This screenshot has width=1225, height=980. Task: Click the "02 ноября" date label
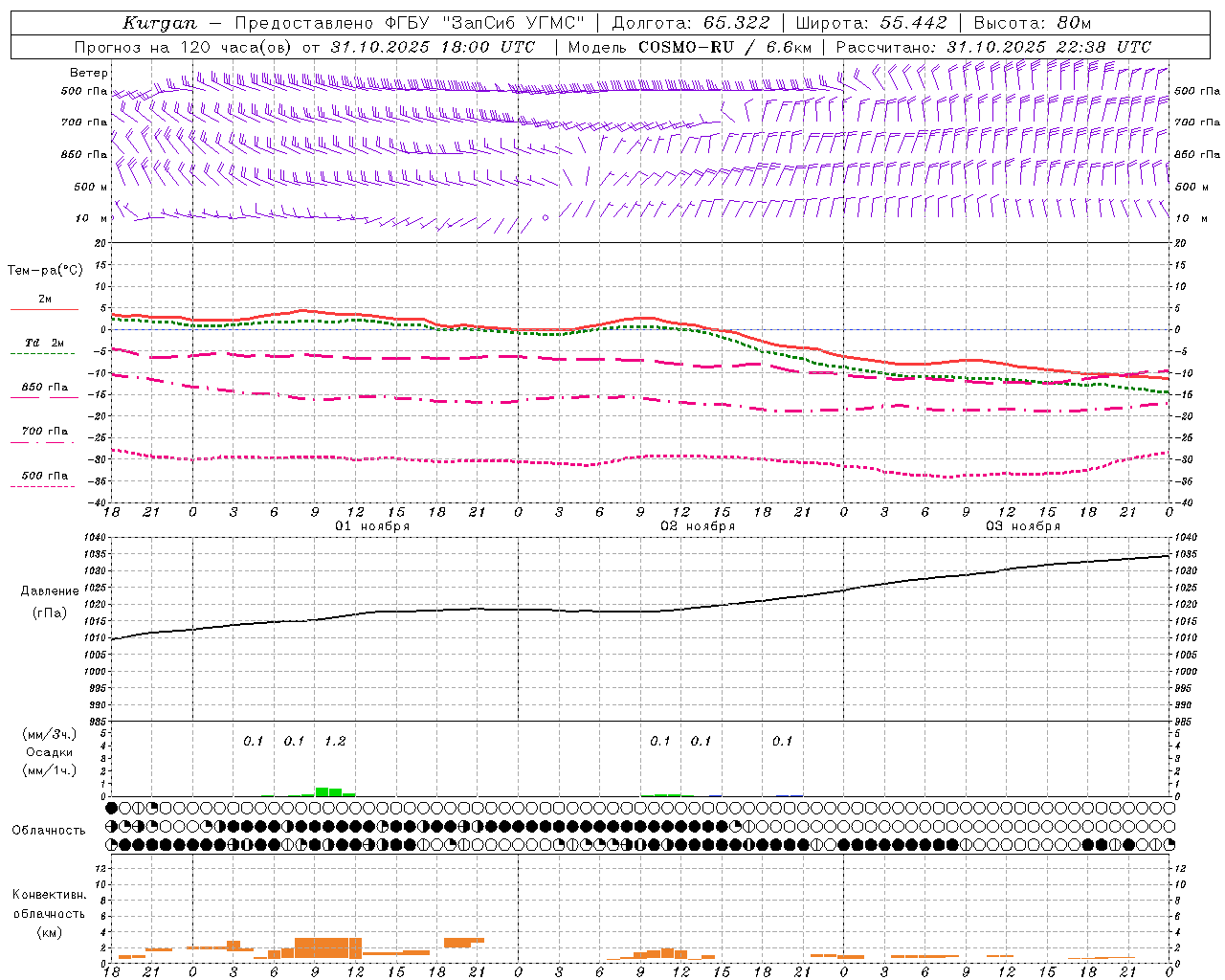698,526
